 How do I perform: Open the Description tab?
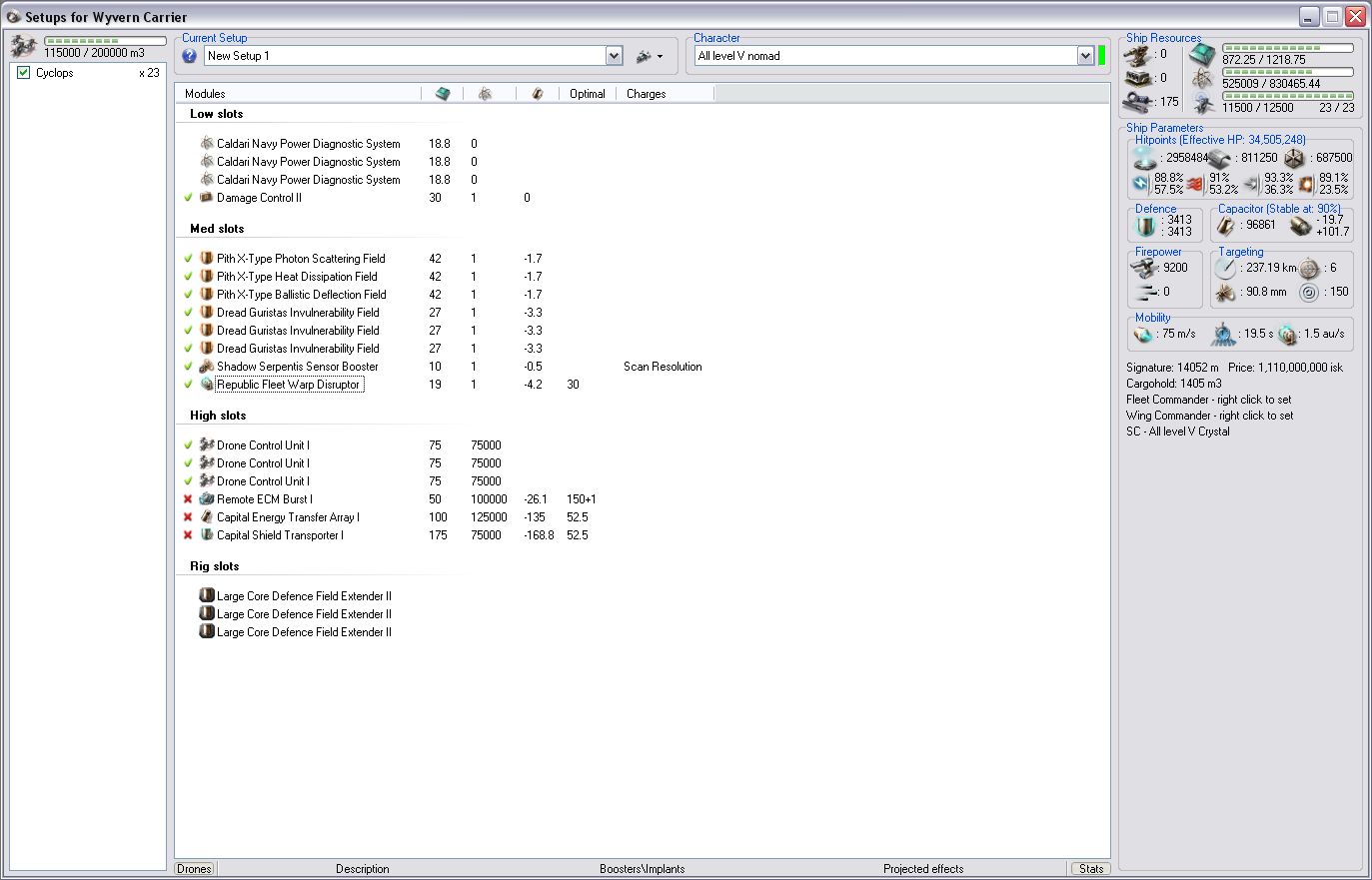click(x=363, y=869)
